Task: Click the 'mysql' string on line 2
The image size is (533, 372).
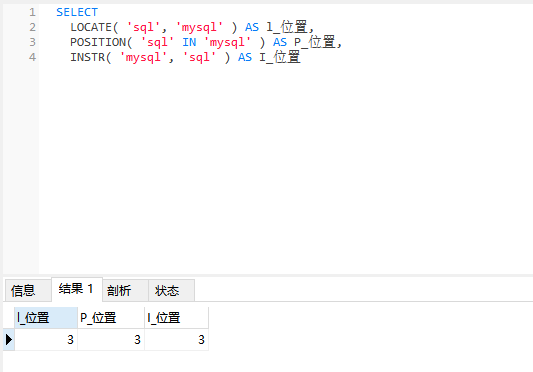Action: click(199, 27)
